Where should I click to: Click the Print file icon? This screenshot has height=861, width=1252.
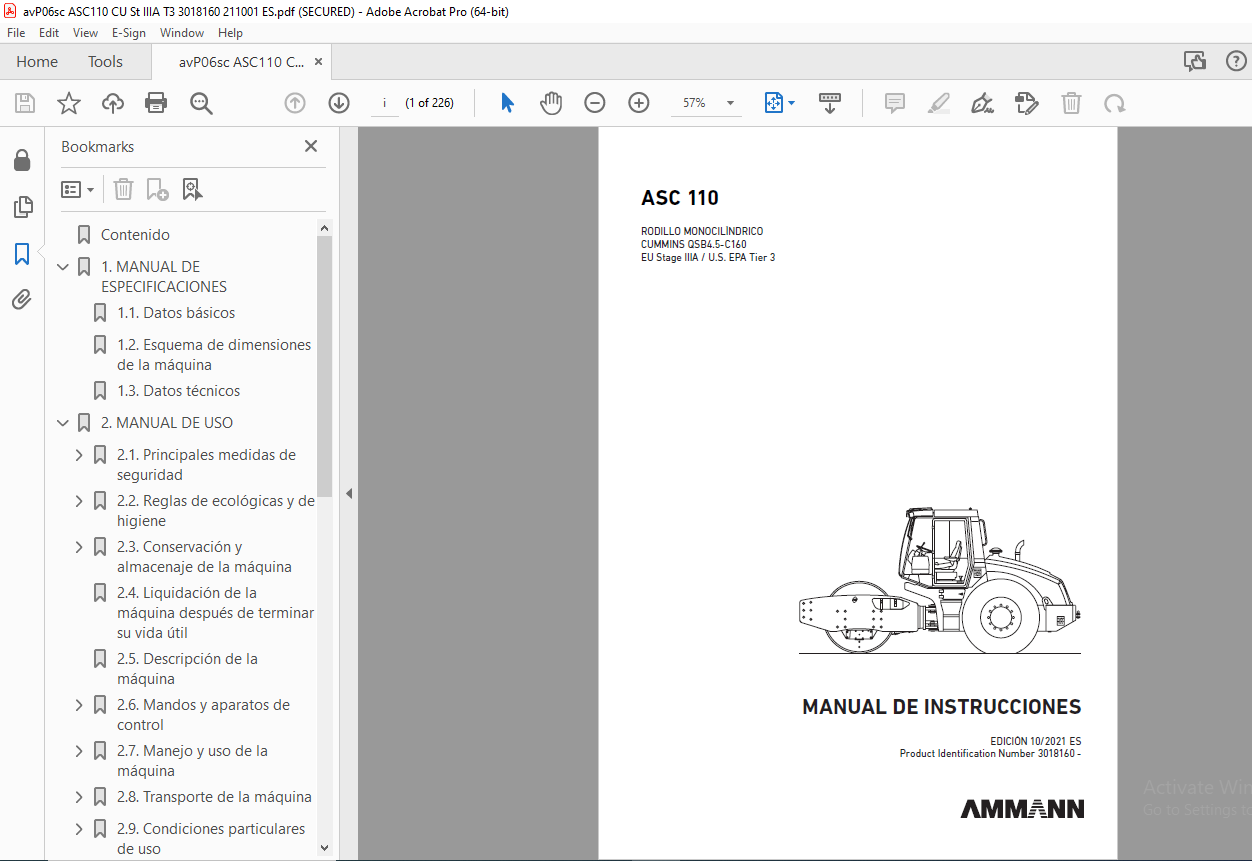click(156, 103)
